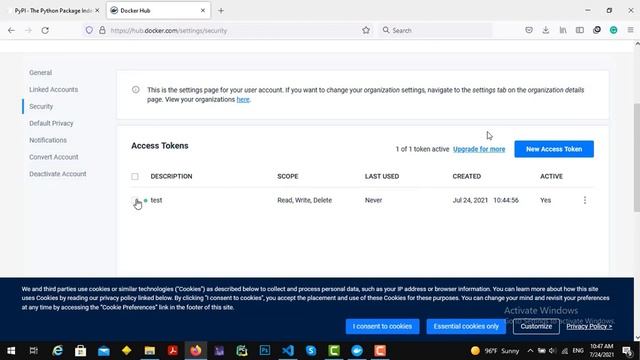The image size is (640, 360).
Task: Open Camtasia from the taskbar
Action: tap(334, 351)
